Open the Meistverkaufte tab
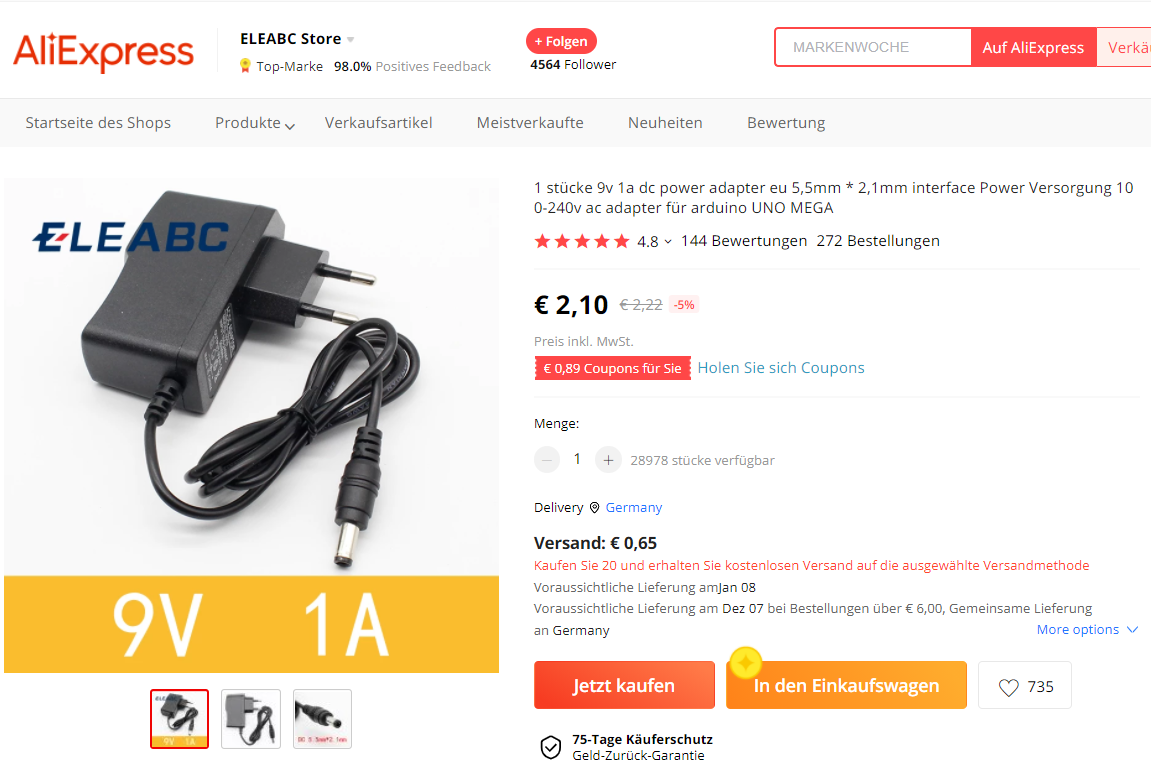 [530, 123]
